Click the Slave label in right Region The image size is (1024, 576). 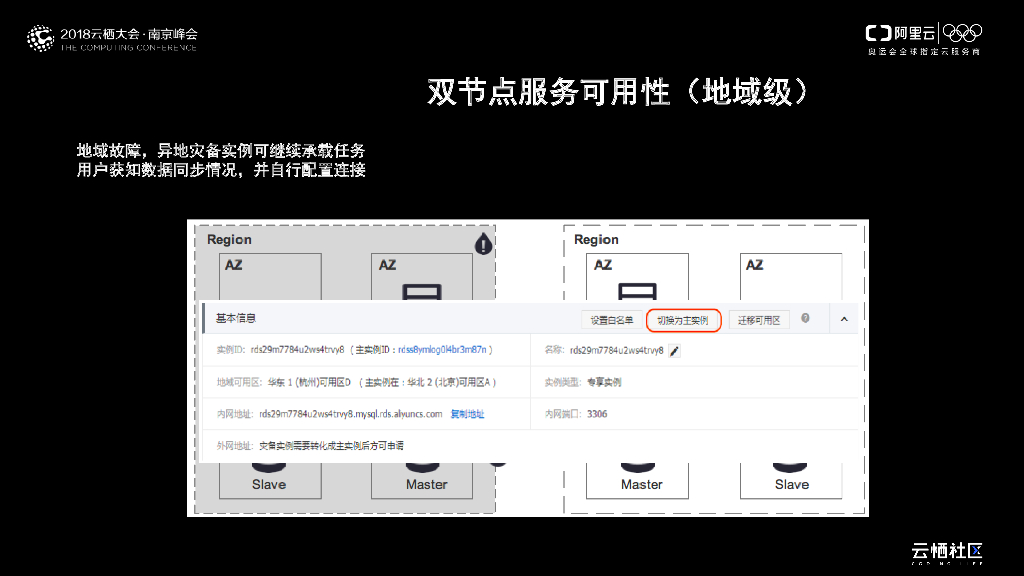tap(792, 485)
